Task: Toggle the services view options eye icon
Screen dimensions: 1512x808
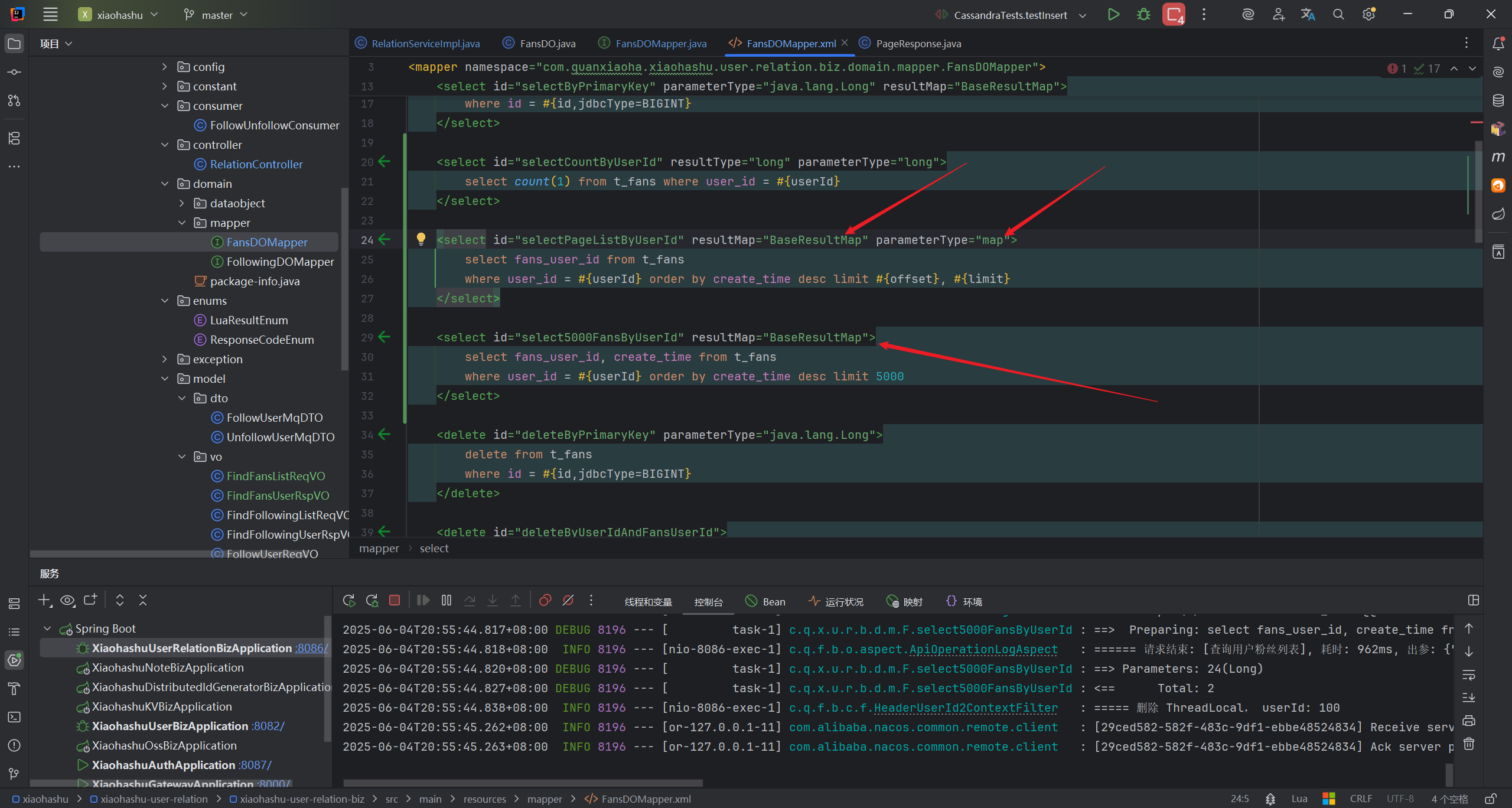Action: 68,601
